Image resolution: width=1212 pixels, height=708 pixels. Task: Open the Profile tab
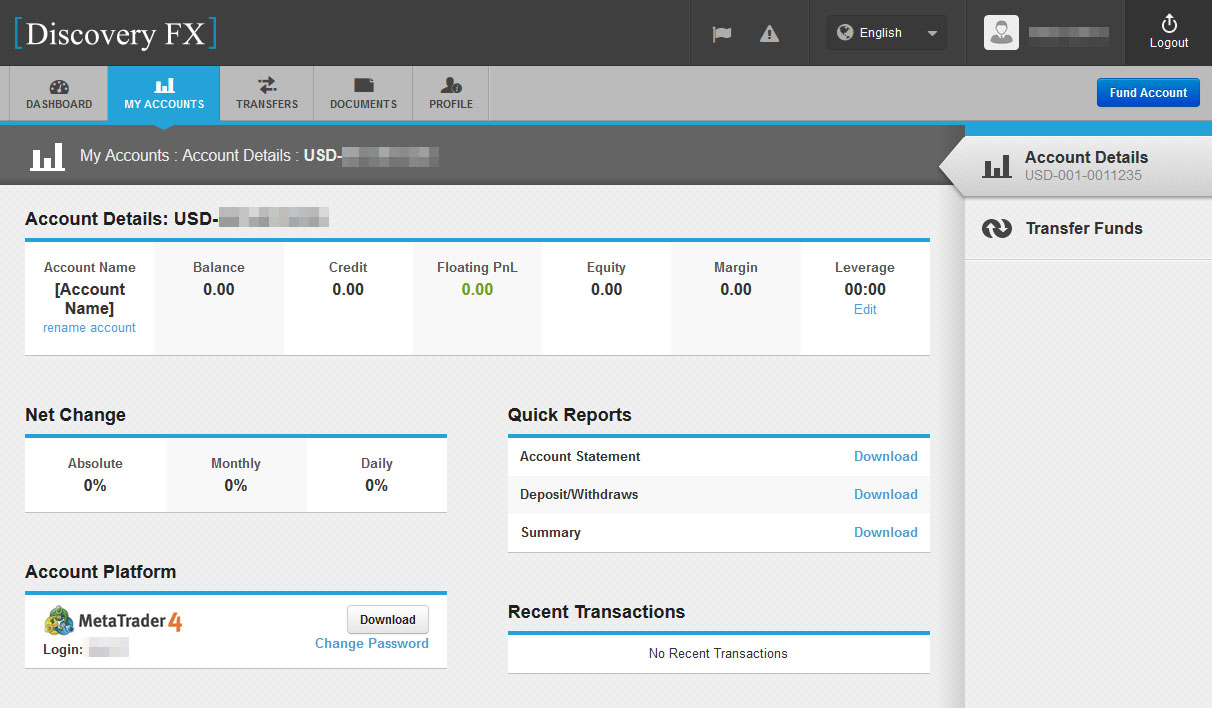coord(451,94)
